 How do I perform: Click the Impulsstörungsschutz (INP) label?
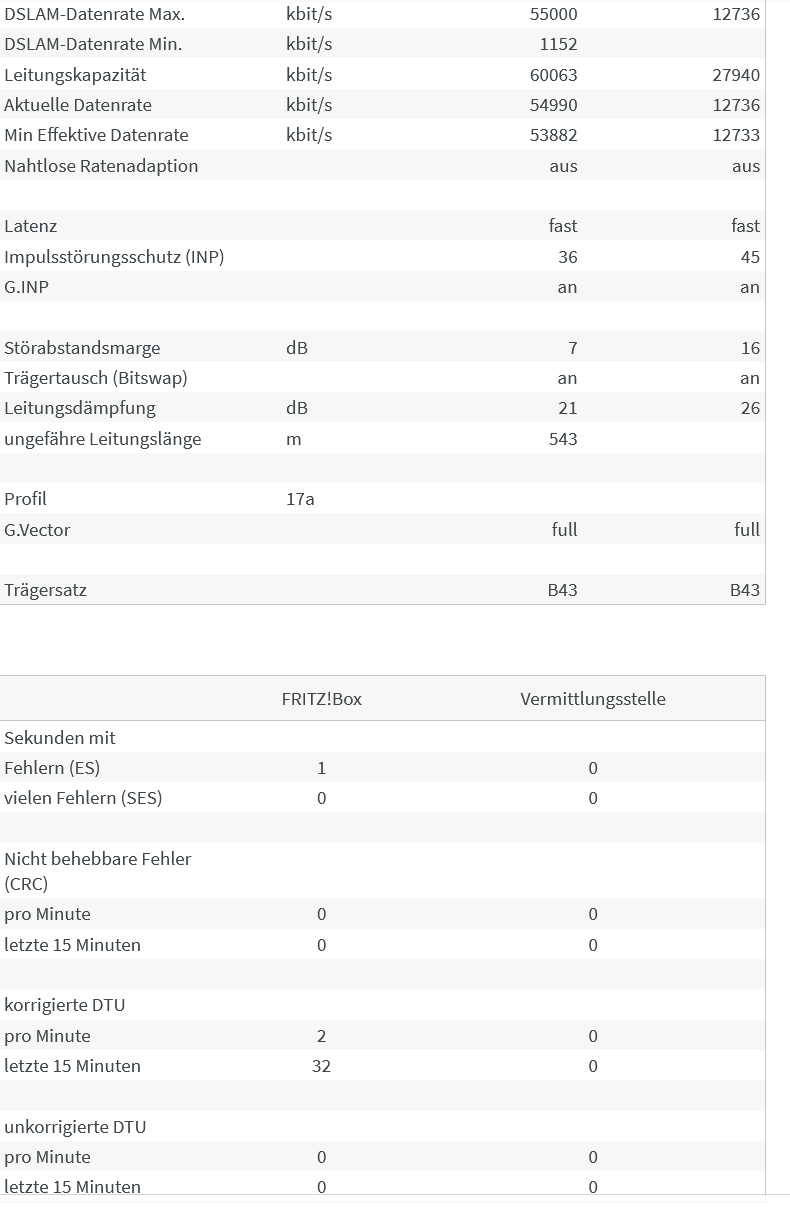click(x=114, y=257)
